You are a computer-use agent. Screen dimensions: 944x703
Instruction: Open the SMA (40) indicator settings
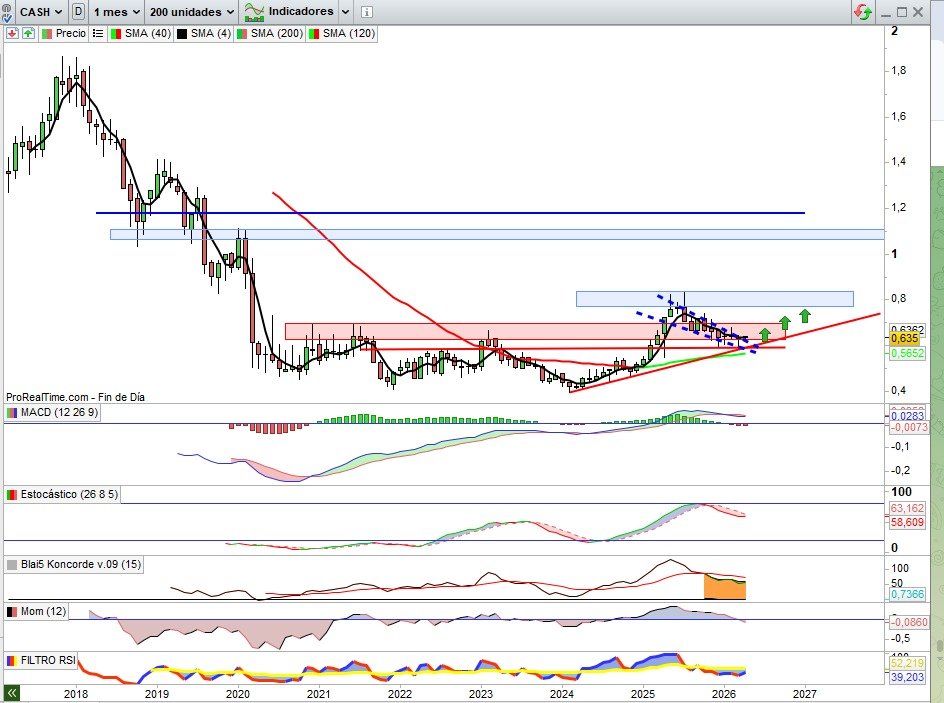coord(141,34)
